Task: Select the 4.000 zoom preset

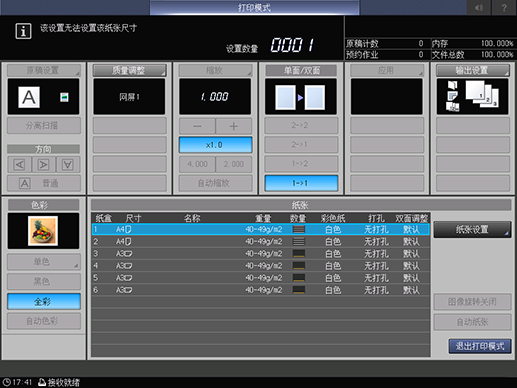Action: pyautogui.click(x=197, y=164)
